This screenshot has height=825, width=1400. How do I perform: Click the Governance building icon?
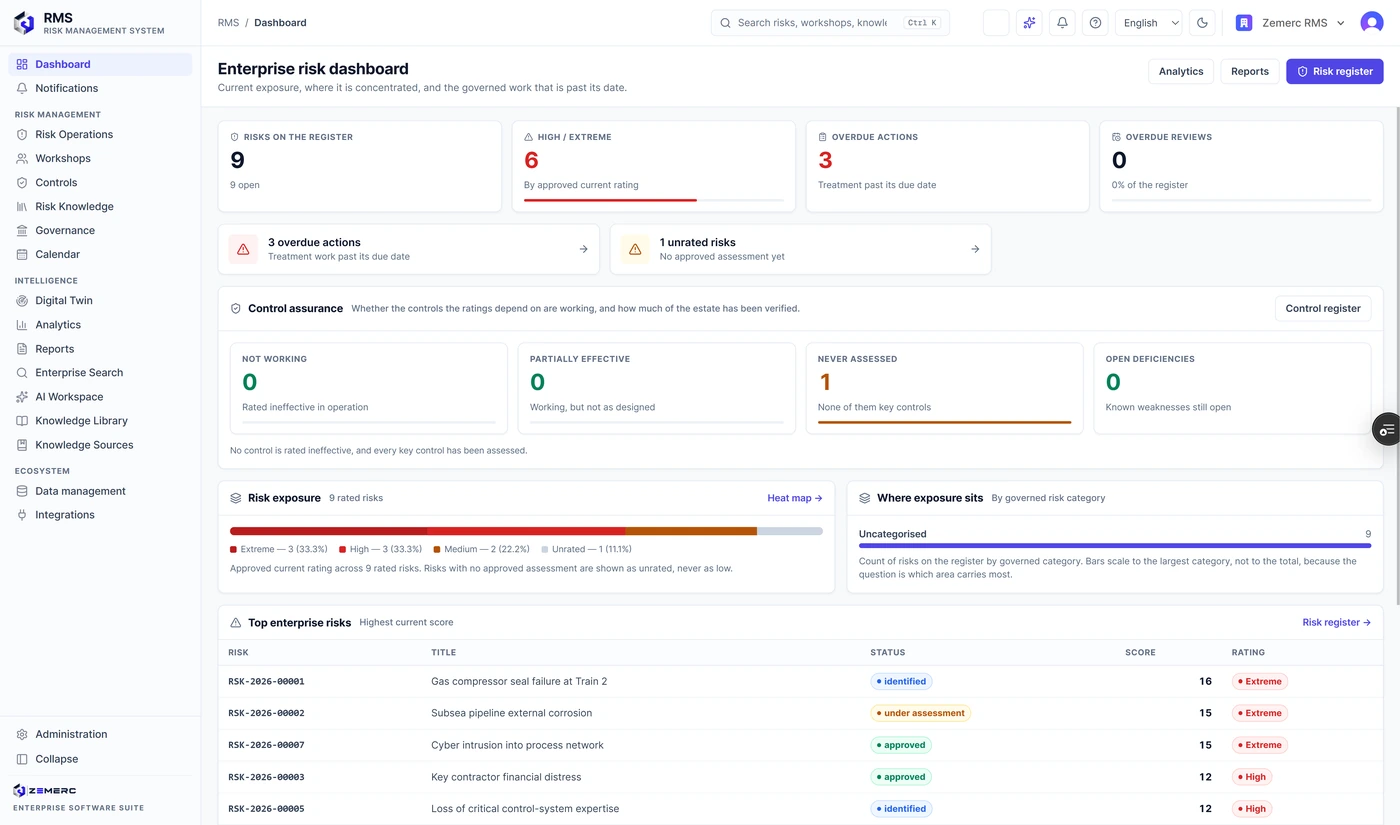22,231
